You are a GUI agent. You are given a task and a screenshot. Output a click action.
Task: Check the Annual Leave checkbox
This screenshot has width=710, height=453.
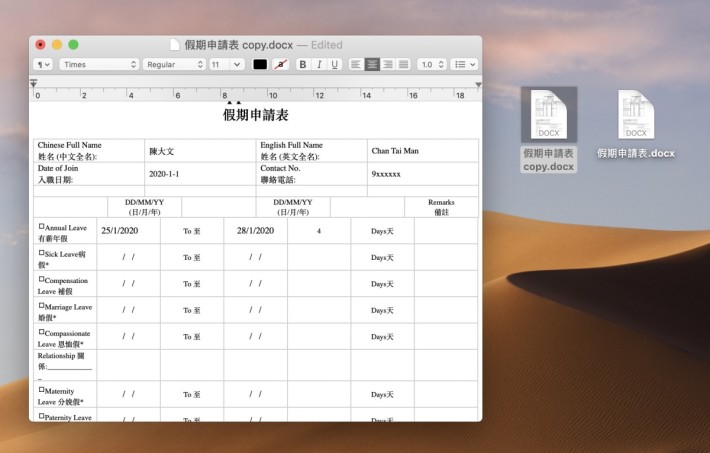coord(41,226)
